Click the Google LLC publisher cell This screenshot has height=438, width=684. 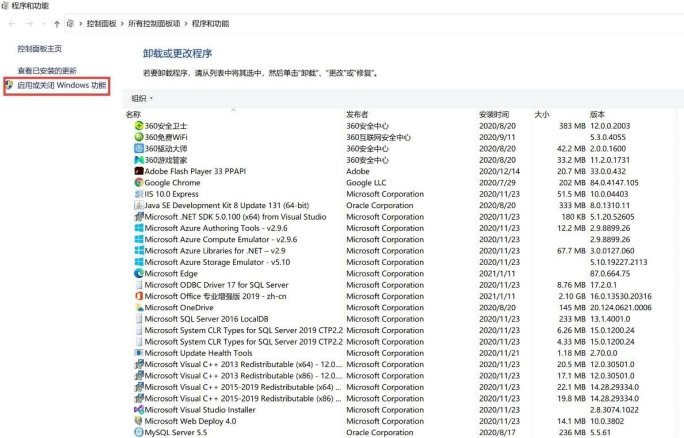(366, 182)
